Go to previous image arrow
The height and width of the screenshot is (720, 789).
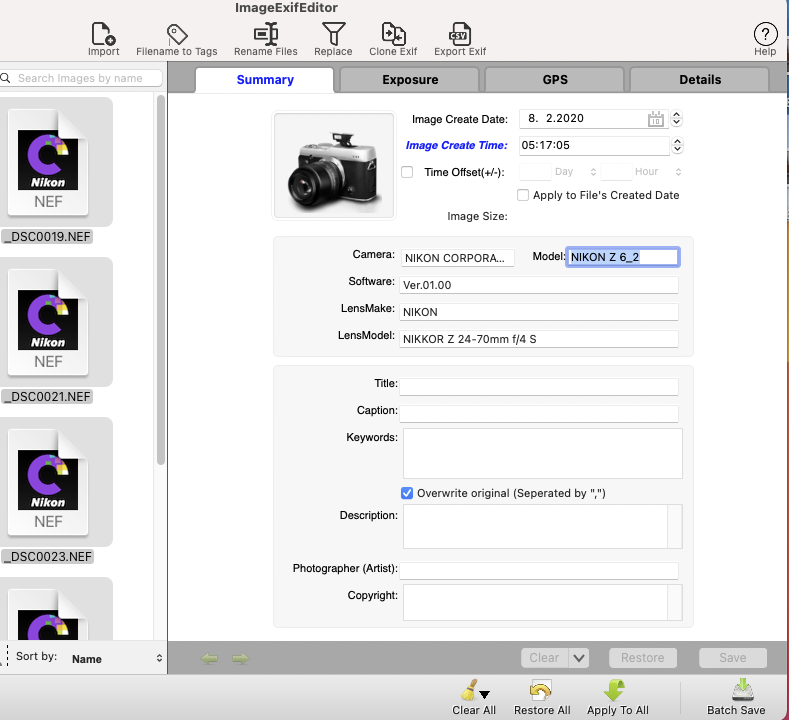pos(209,658)
